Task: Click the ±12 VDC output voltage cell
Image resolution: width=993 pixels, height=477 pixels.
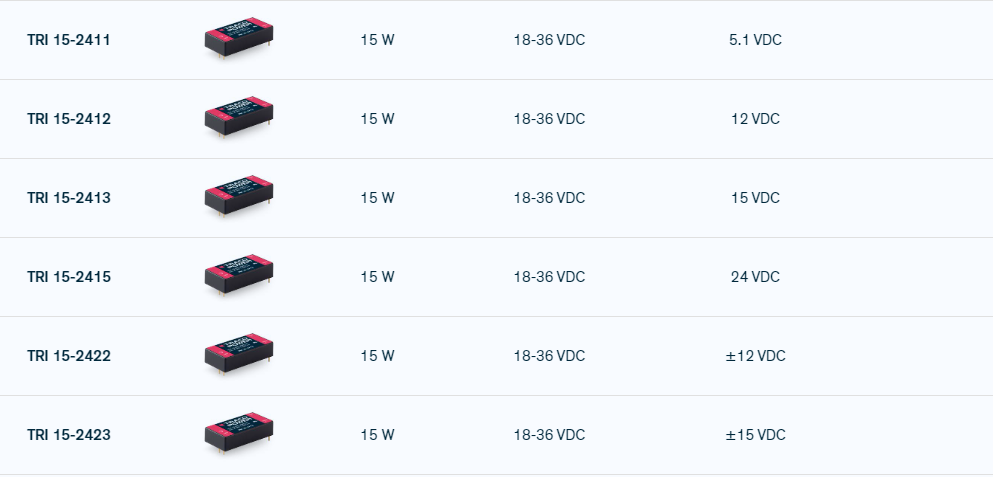Action: 755,356
